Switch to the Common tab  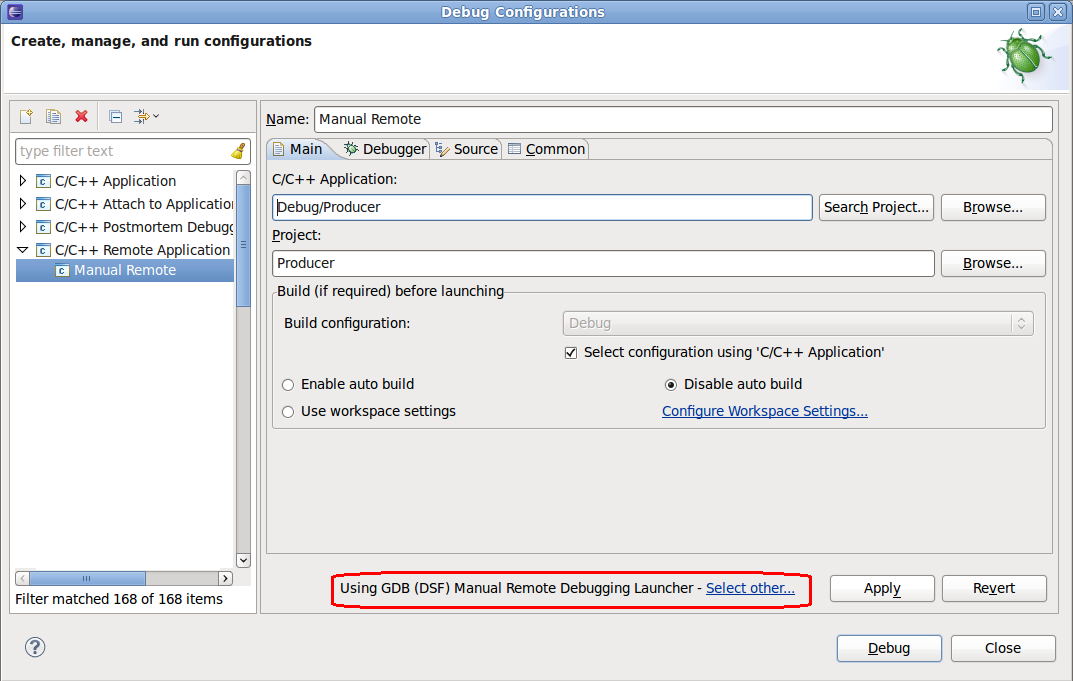[x=547, y=149]
